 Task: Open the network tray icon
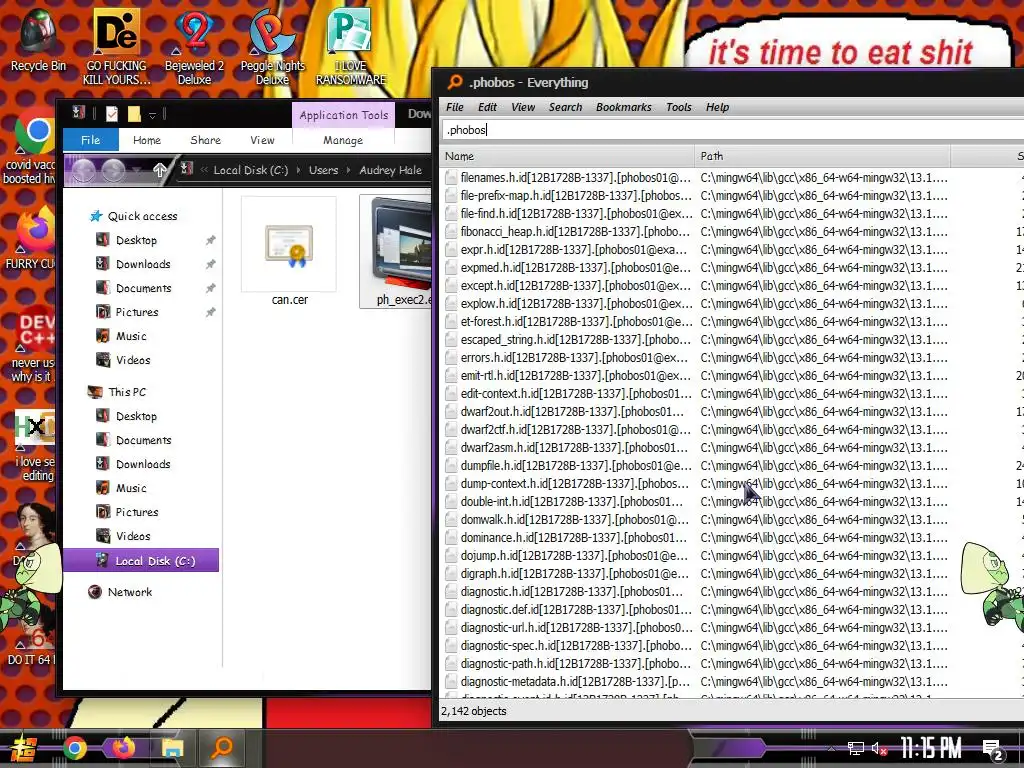856,748
